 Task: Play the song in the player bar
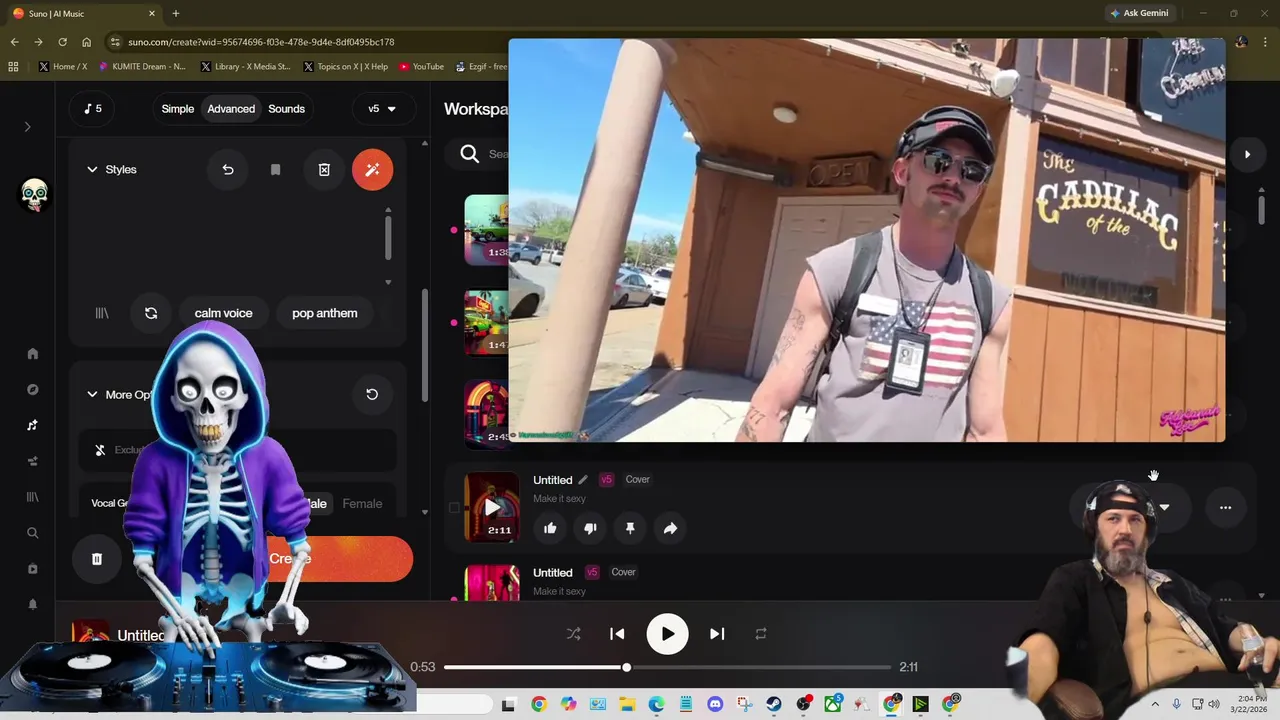click(667, 634)
